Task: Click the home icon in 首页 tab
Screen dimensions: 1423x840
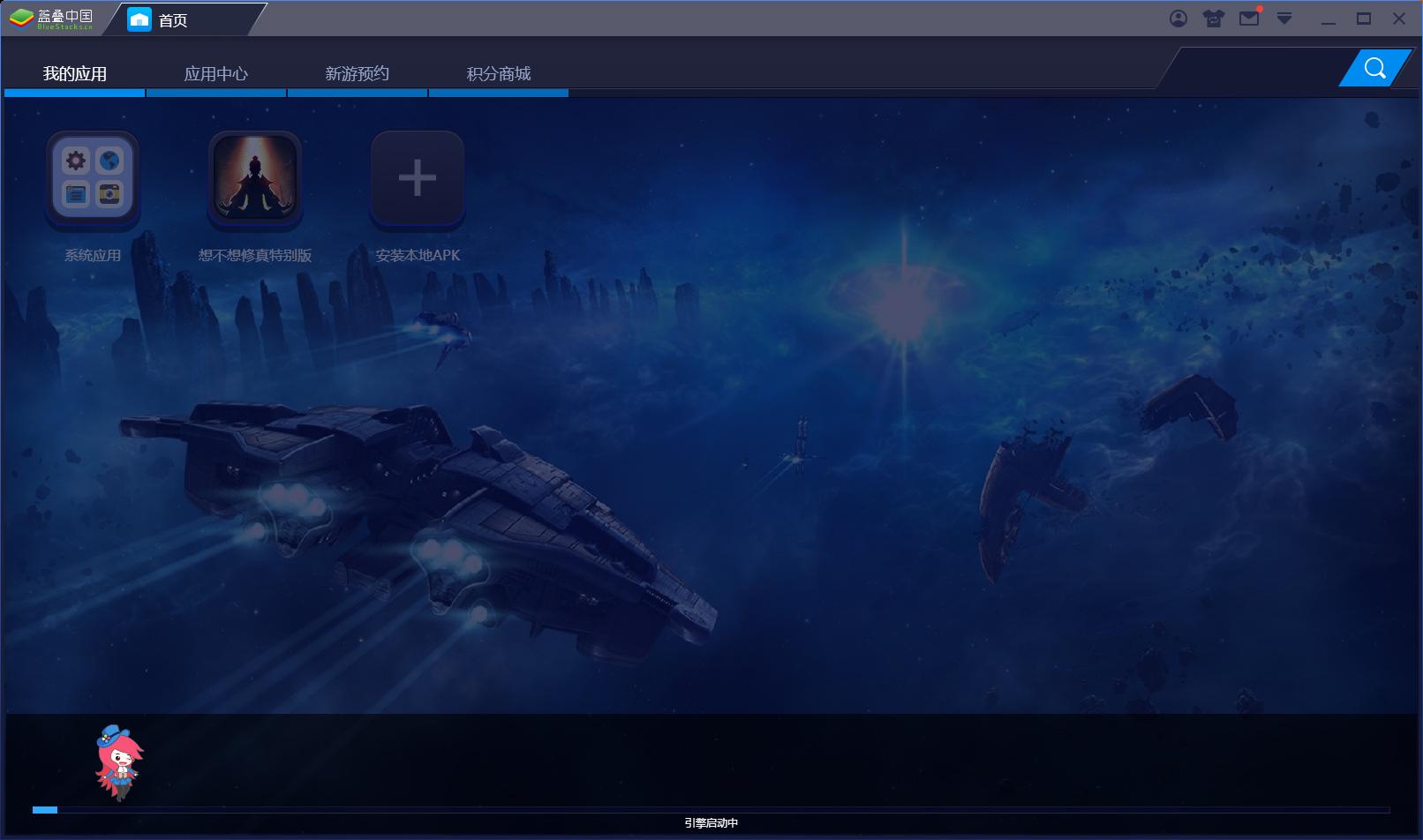Action: coord(139,19)
